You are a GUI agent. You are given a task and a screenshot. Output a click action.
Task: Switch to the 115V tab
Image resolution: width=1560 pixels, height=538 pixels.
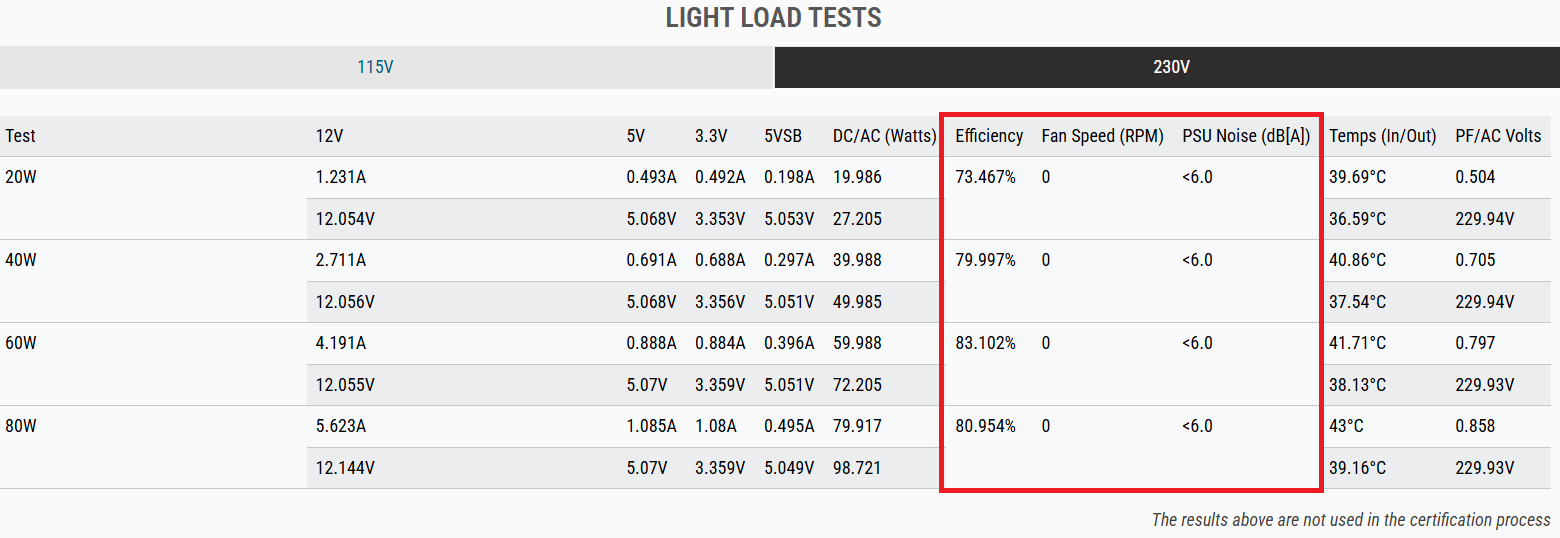click(x=387, y=67)
